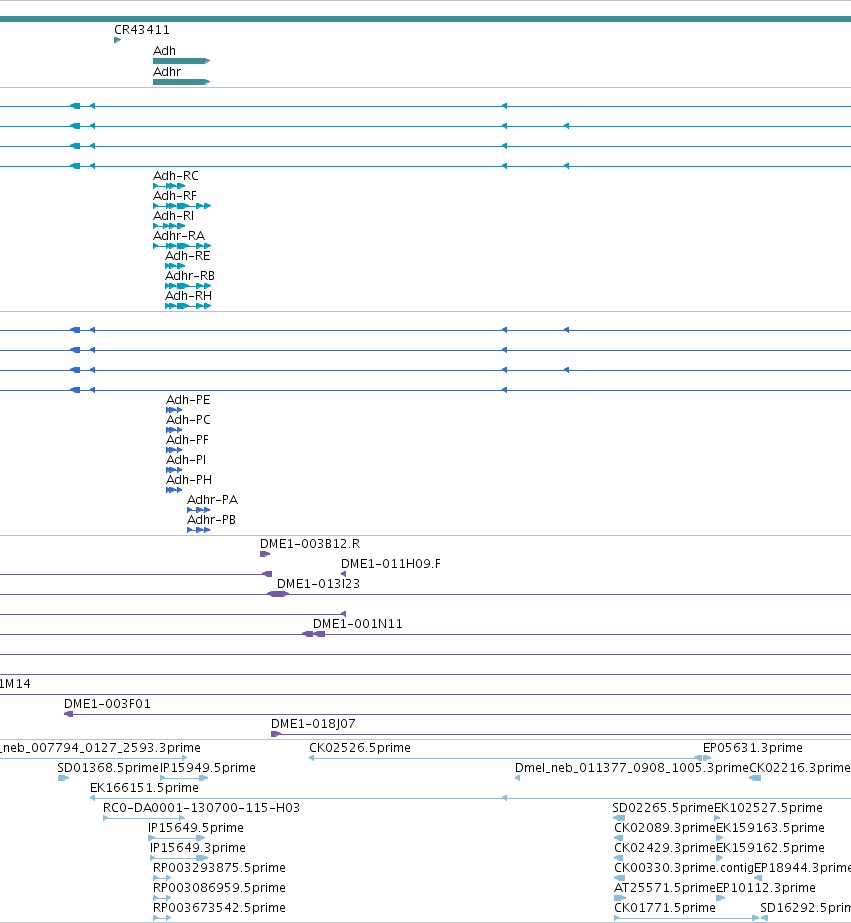Open the Adh-PC protein feature

(174, 430)
